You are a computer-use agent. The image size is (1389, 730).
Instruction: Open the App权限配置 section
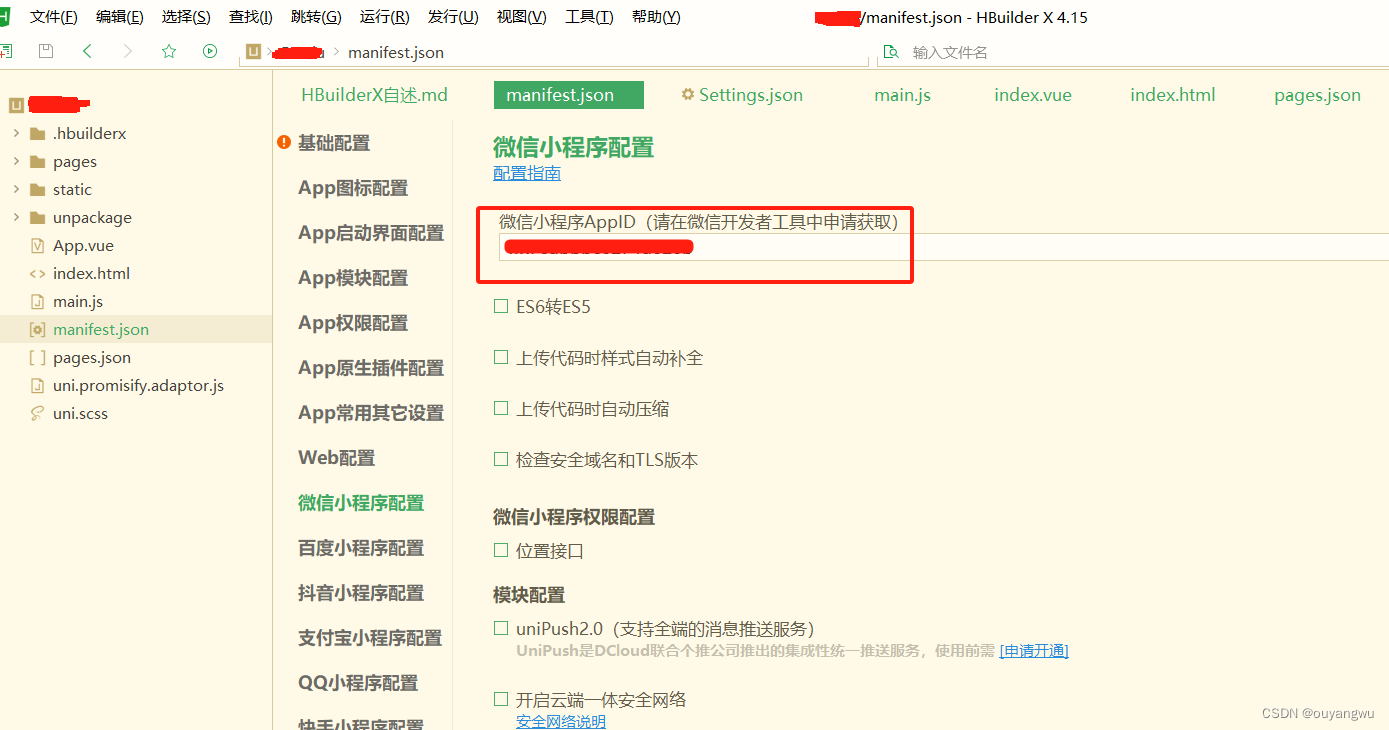[x=353, y=323]
